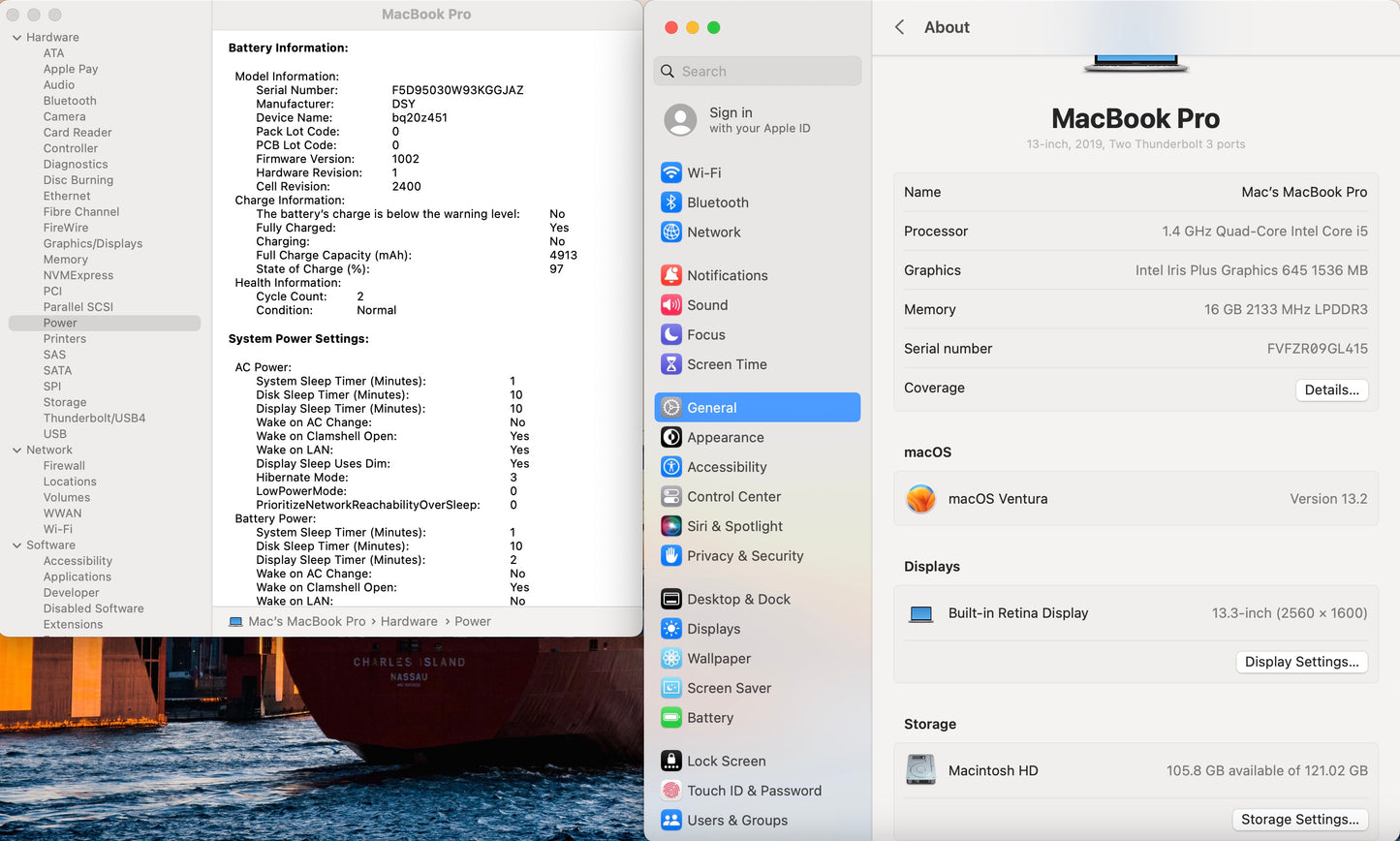Click the Apple ID sign-in avatar icon
The image size is (1400, 841).
pos(680,120)
